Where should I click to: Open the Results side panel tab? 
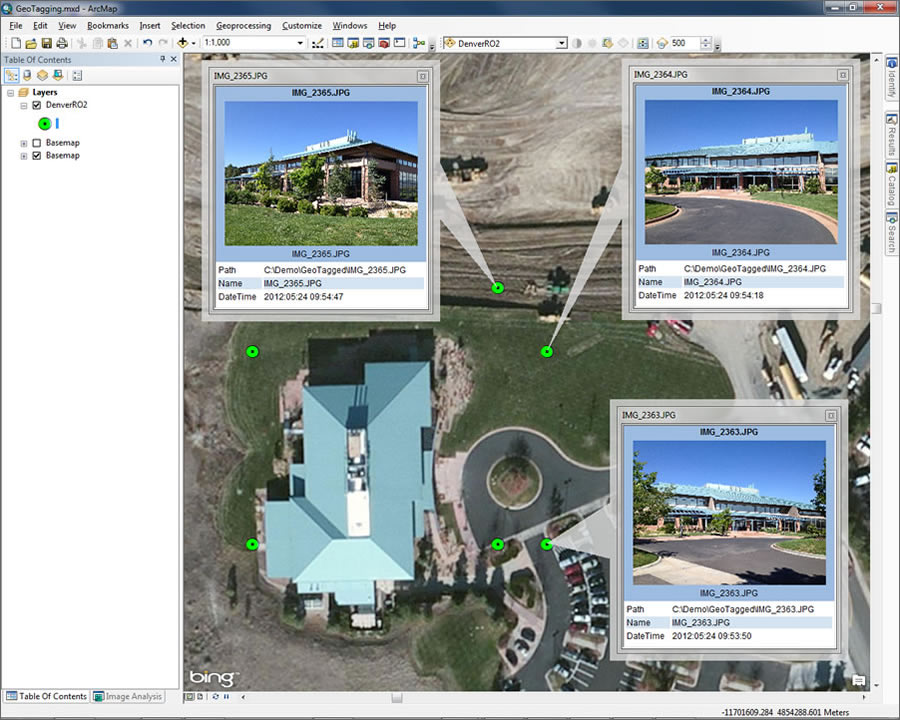point(891,134)
